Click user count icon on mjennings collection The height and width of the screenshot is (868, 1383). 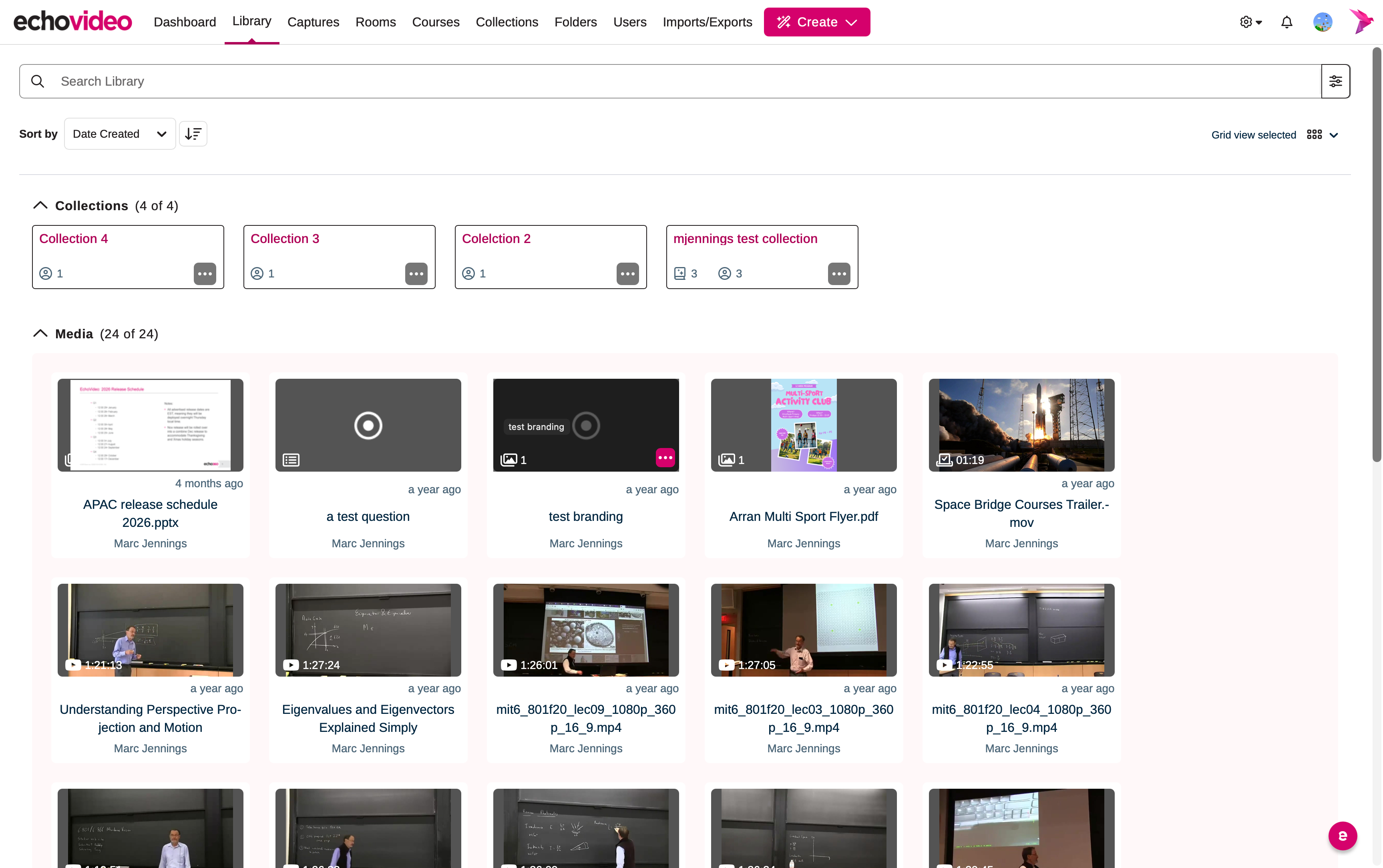[724, 273]
